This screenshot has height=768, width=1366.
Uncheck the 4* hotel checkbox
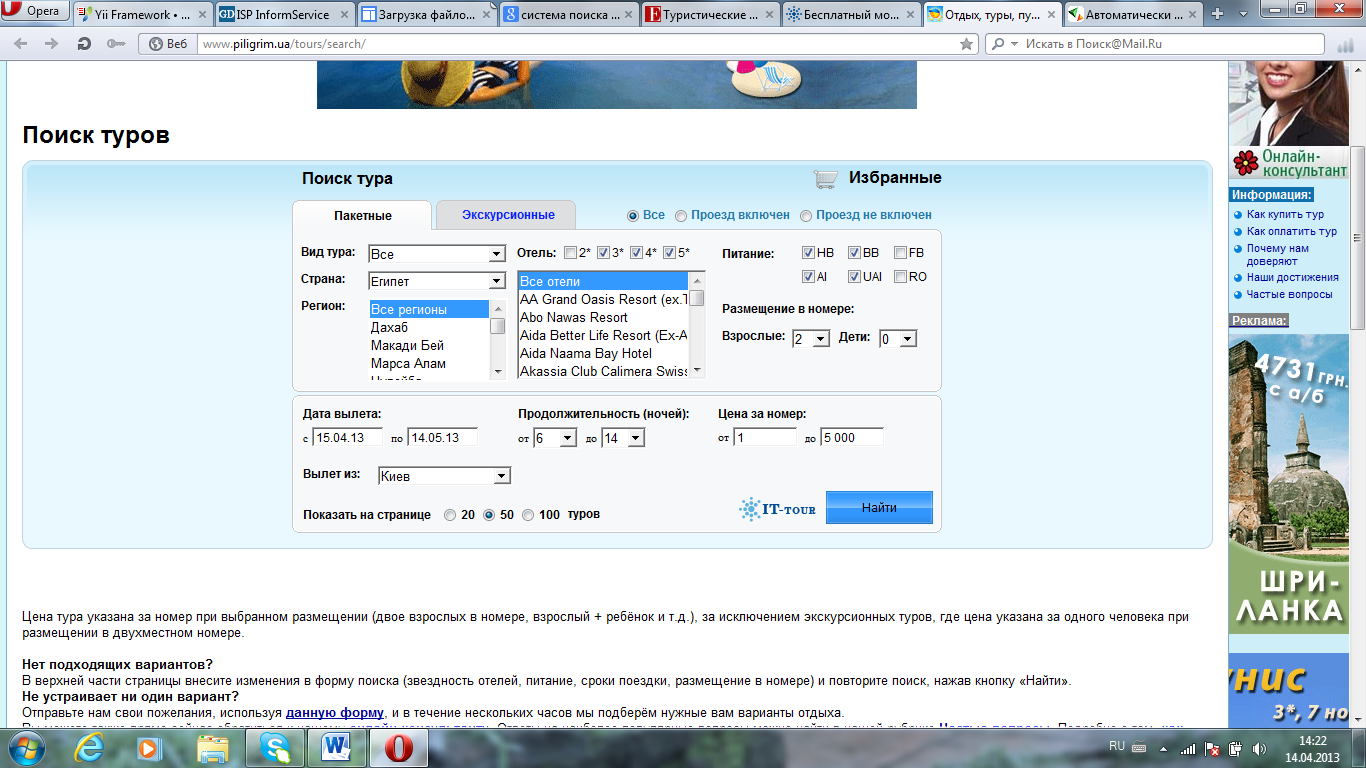coord(637,253)
